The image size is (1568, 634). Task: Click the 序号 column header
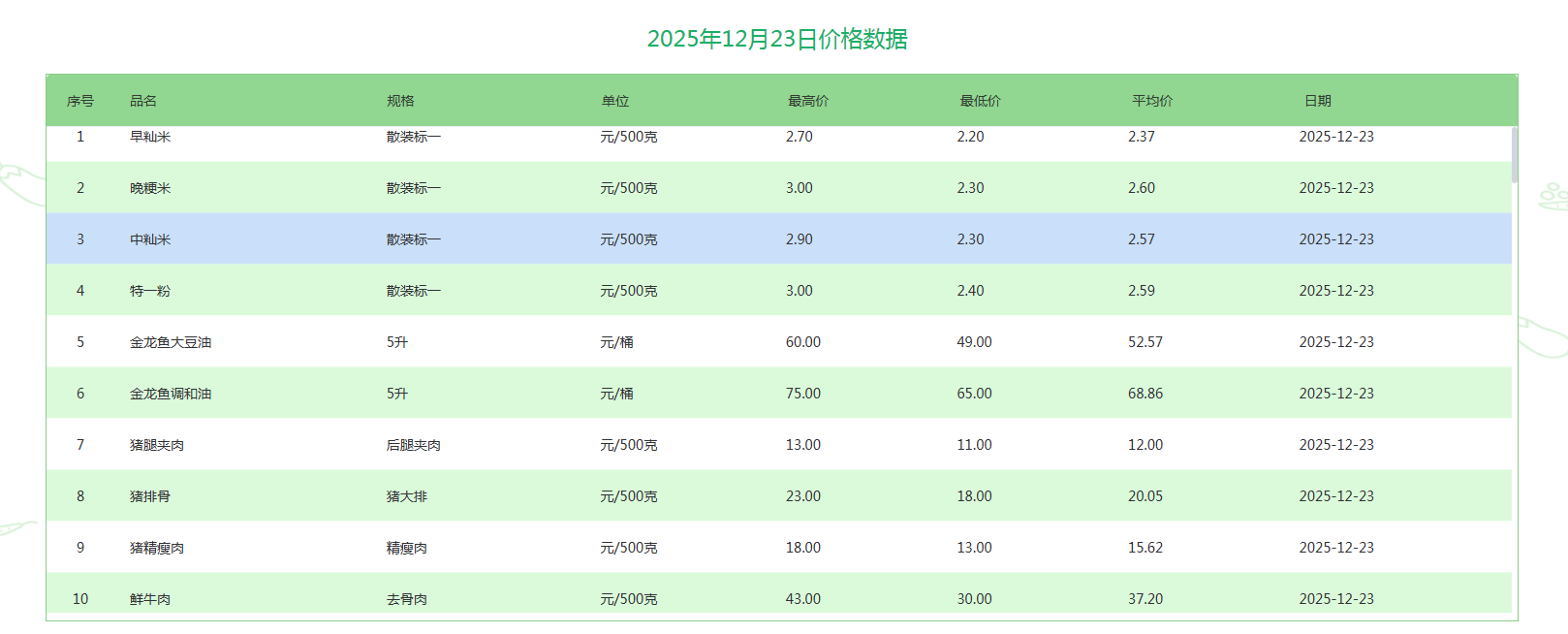[79, 101]
